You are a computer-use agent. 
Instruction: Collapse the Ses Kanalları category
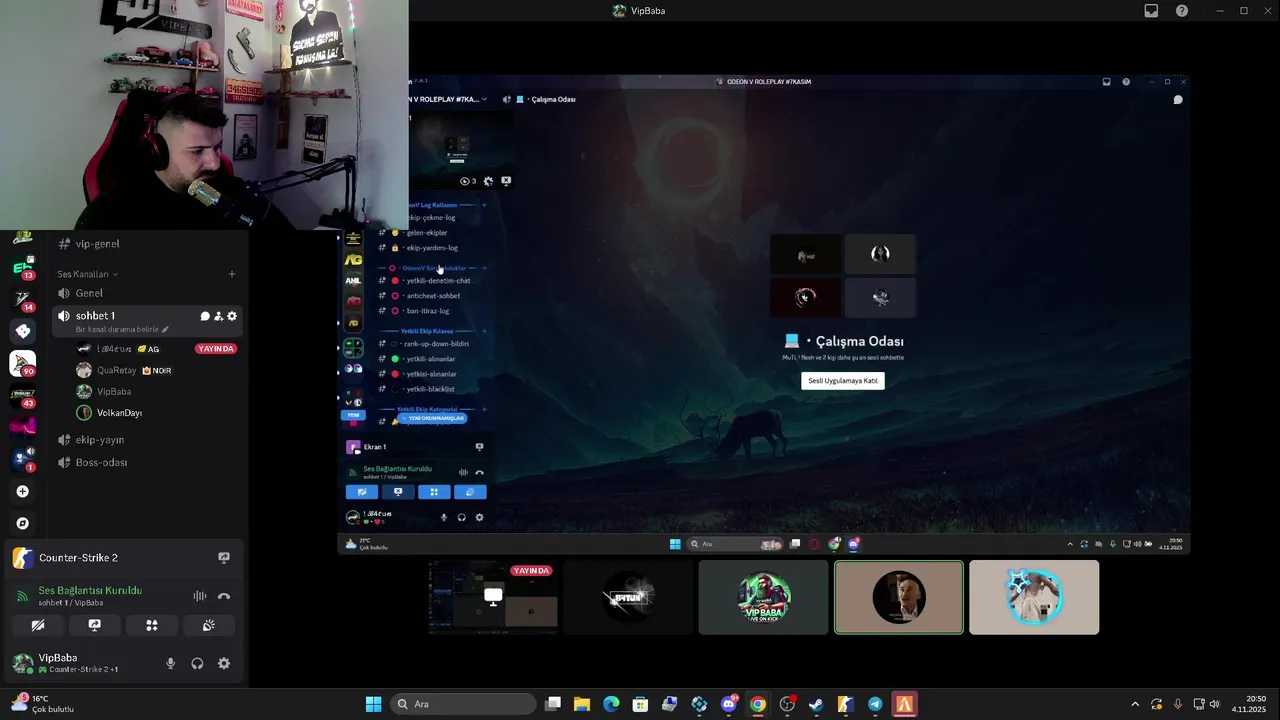tap(87, 274)
